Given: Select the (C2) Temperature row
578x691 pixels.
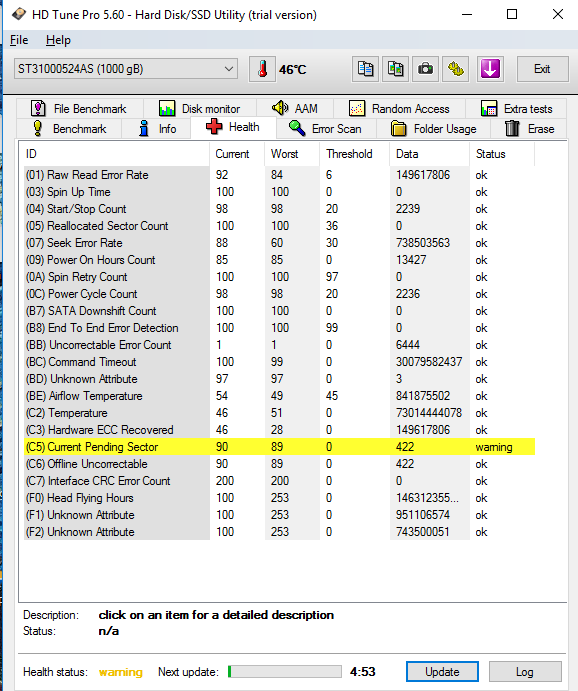Looking at the screenshot, I should tap(279, 413).
